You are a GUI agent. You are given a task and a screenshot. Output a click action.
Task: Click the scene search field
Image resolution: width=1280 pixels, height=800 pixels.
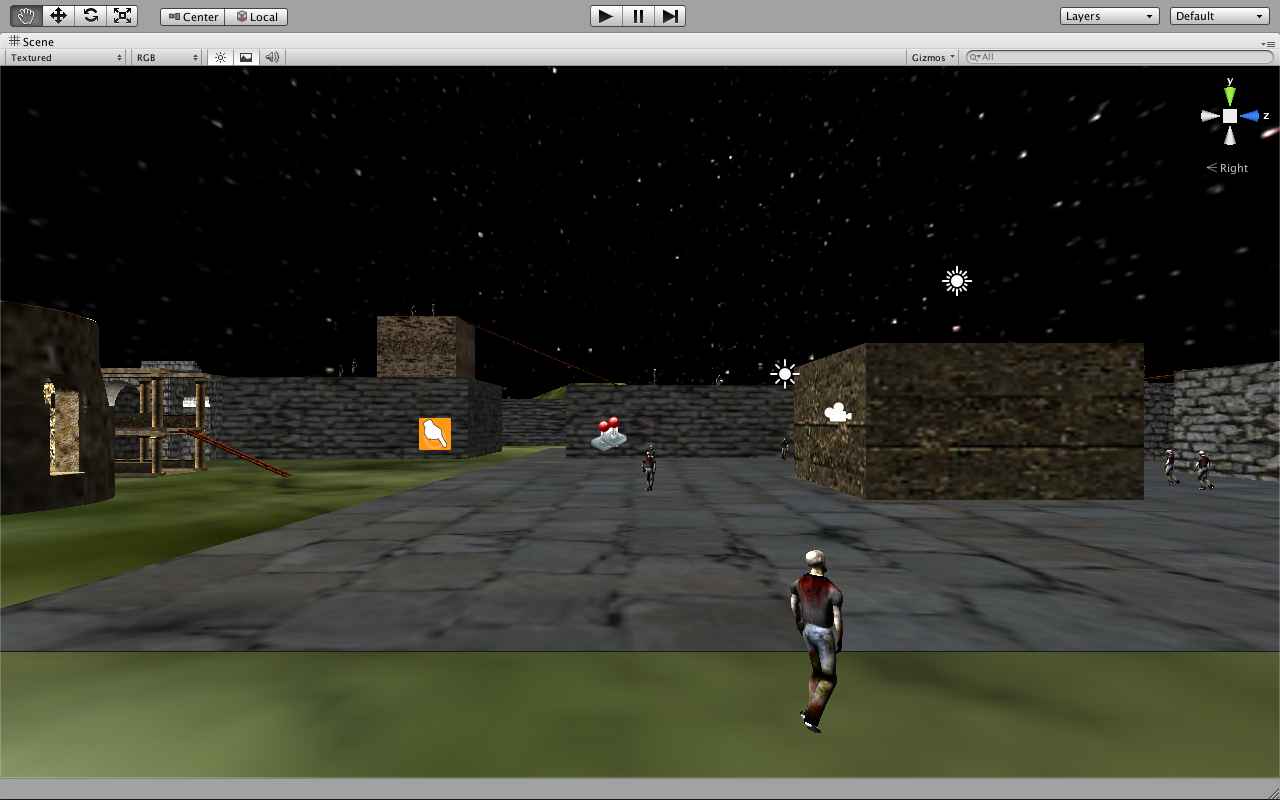[x=1118, y=57]
